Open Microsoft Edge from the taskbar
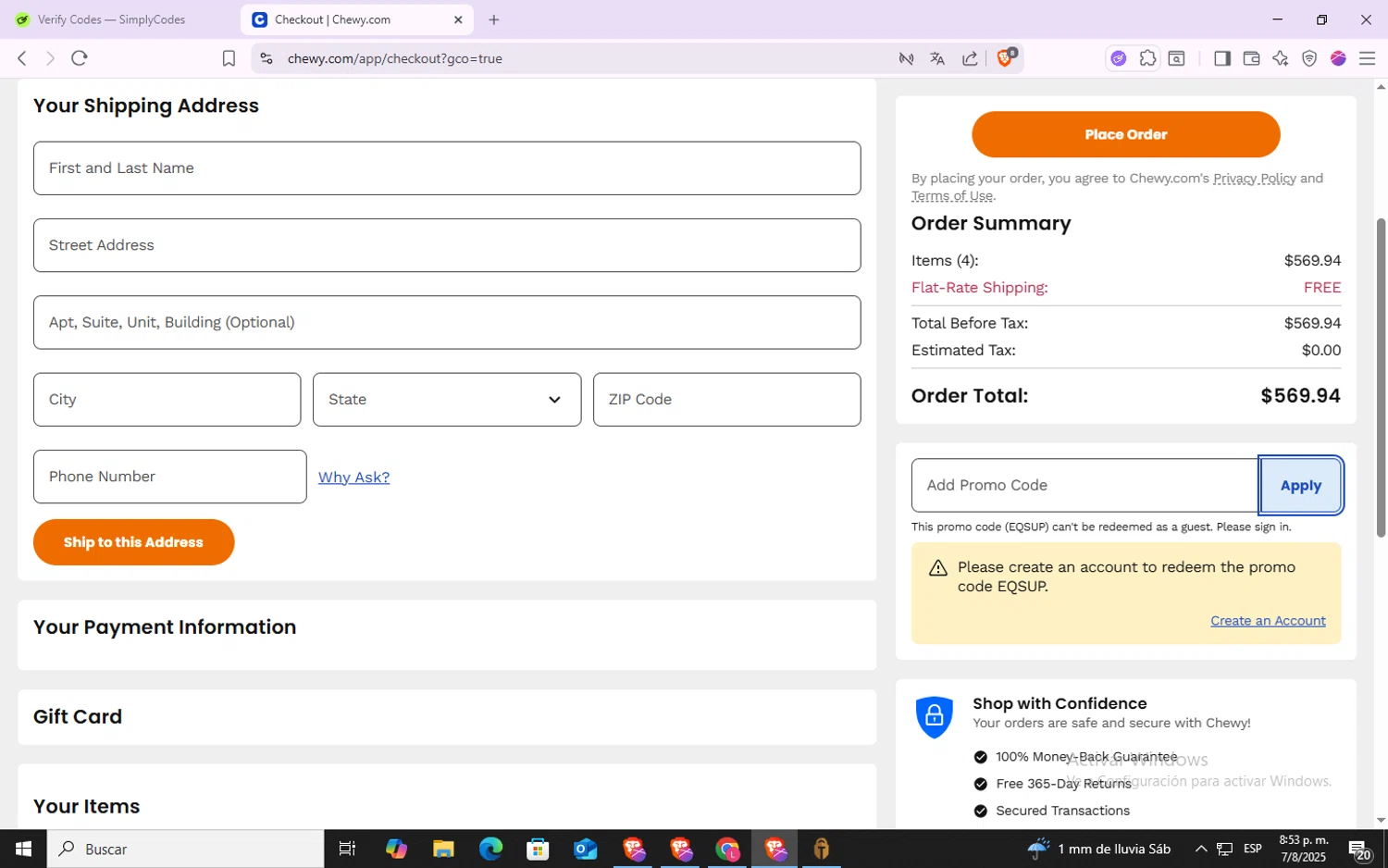The height and width of the screenshot is (868, 1388). coord(490,849)
